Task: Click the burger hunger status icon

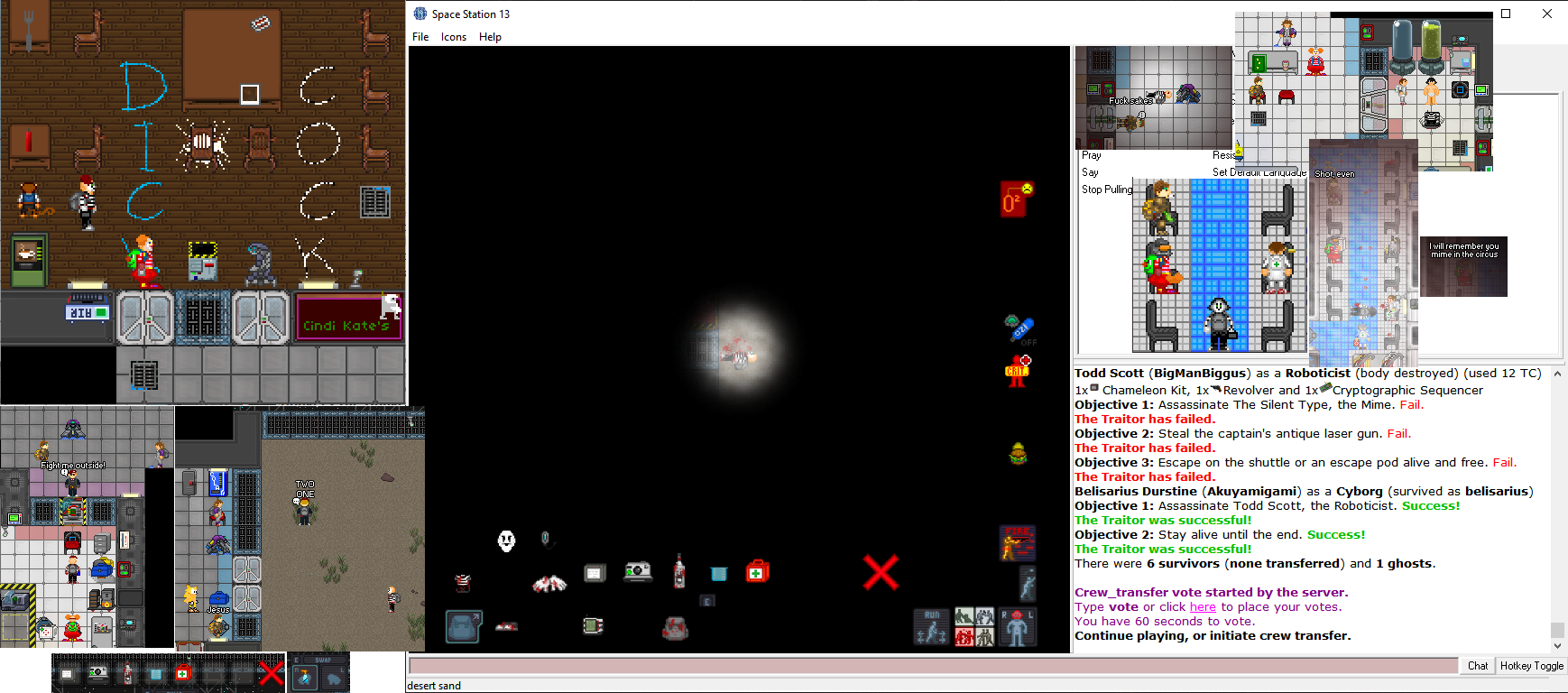Action: coord(1019,454)
